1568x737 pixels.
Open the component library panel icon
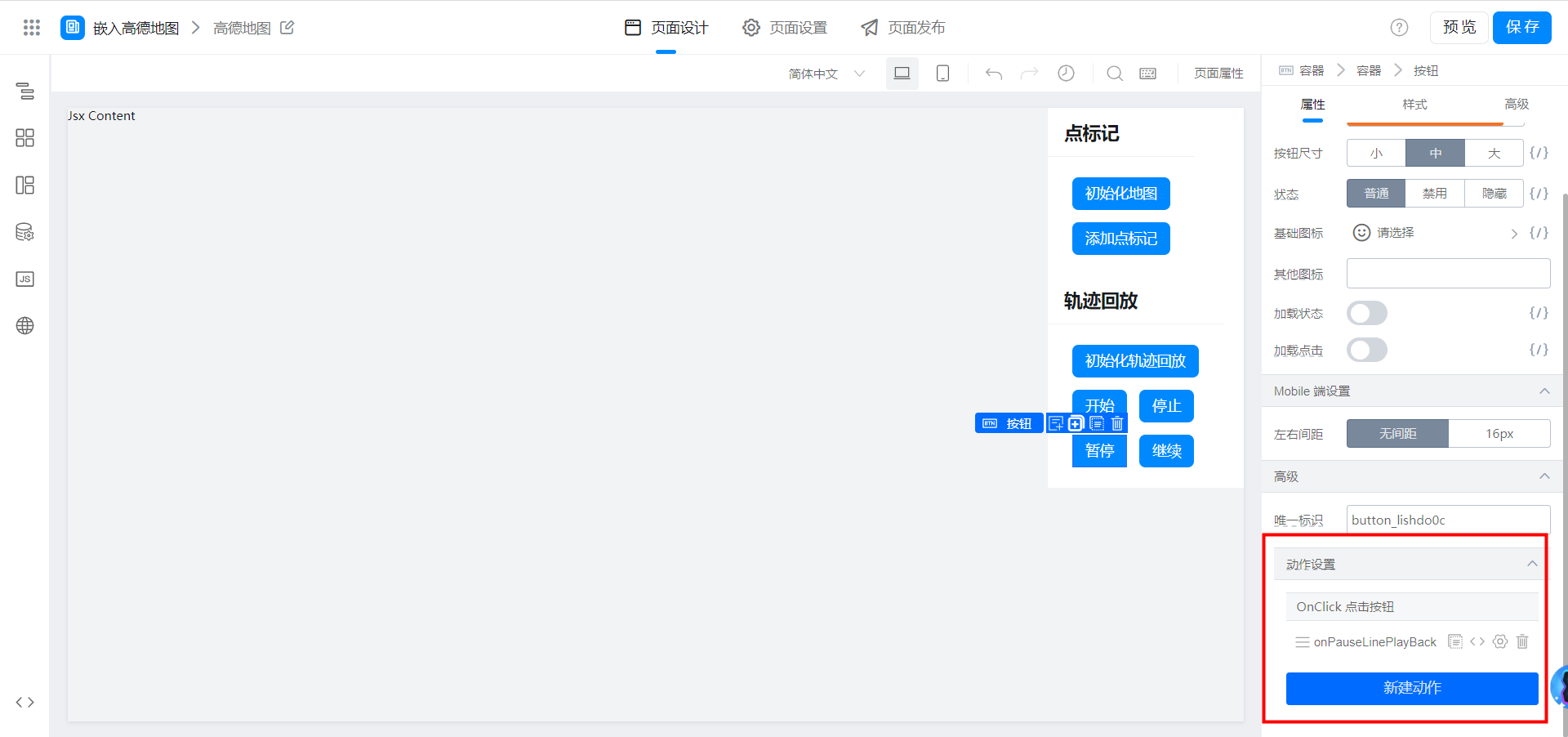[x=25, y=137]
